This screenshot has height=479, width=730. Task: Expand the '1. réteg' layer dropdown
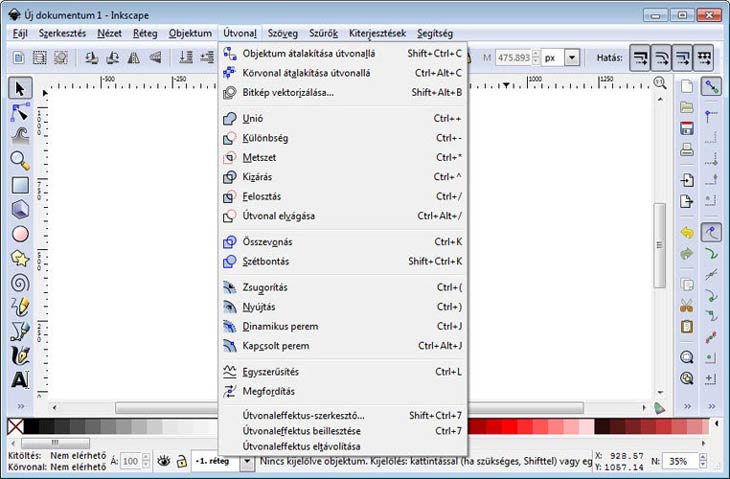coord(247,461)
